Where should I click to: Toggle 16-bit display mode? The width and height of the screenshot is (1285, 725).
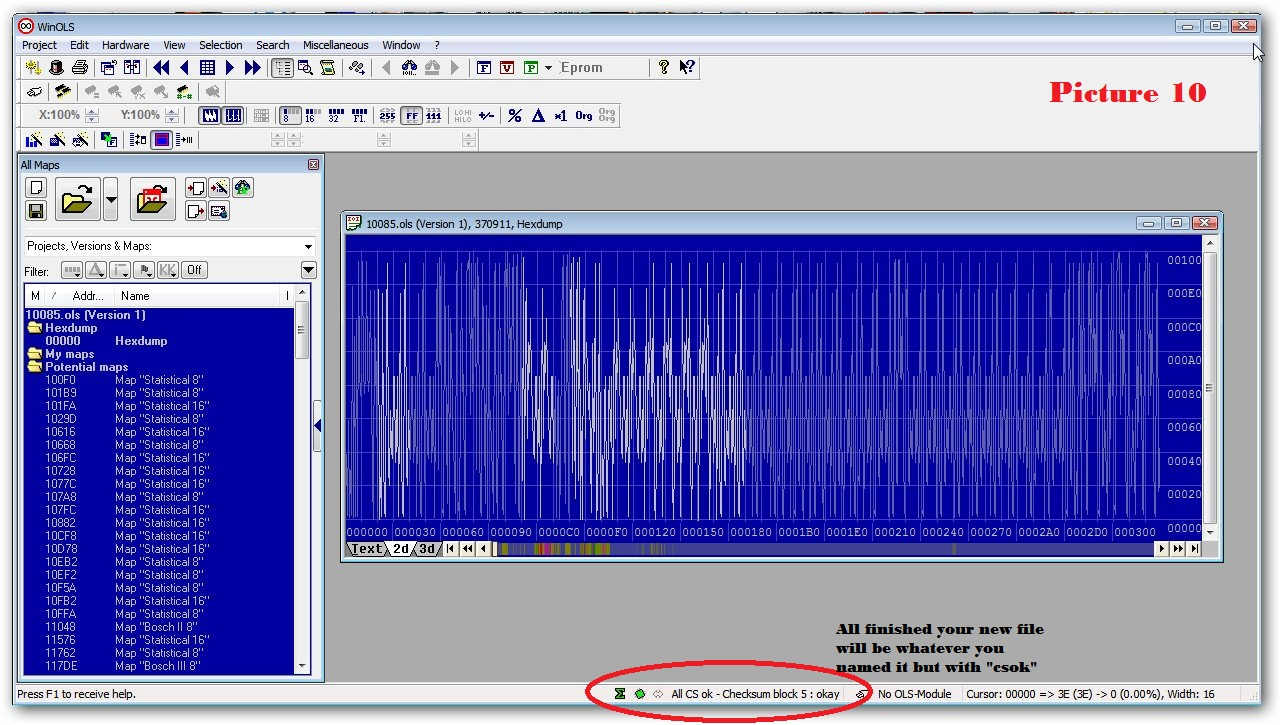311,116
